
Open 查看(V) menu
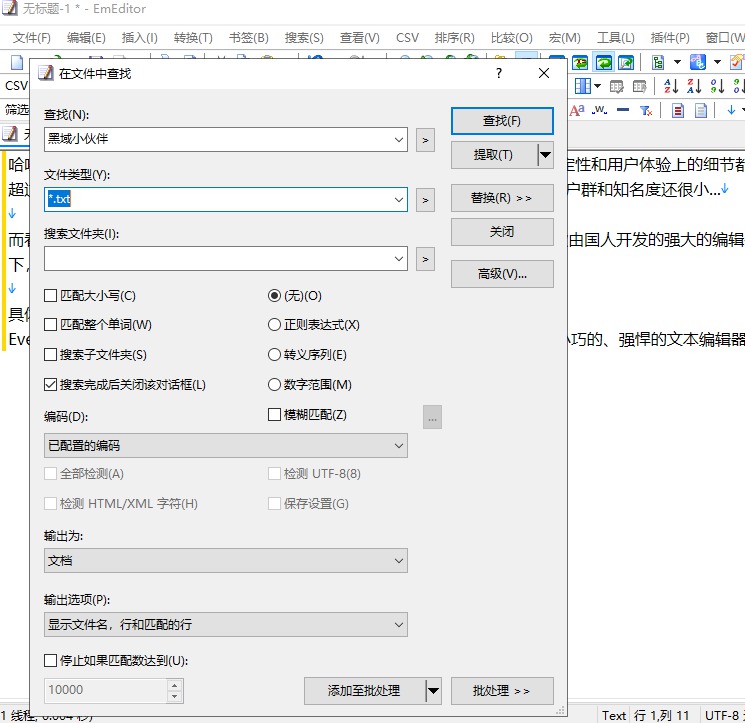pyautogui.click(x=360, y=38)
